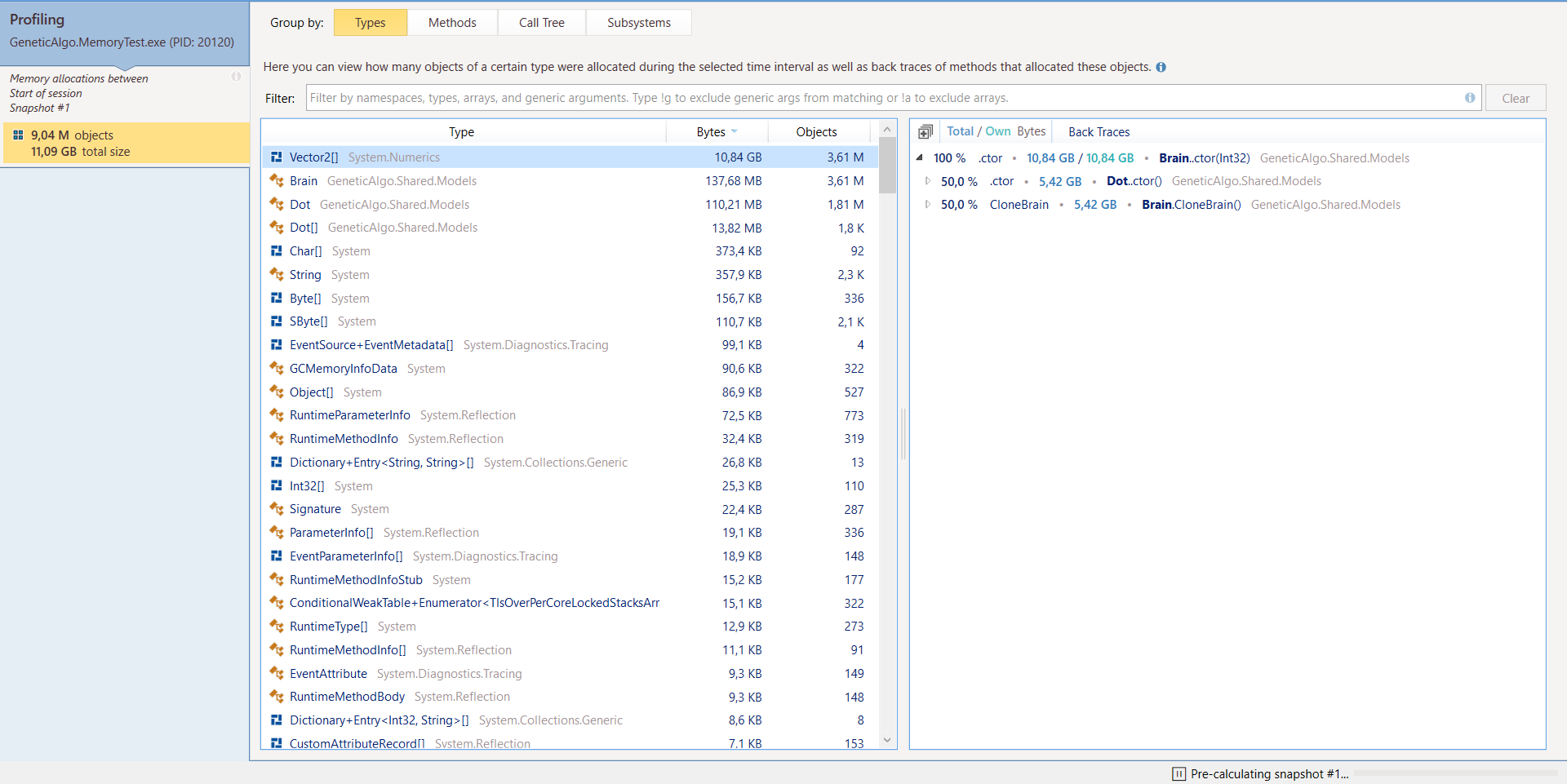Click the Objects column header
Image resolution: width=1567 pixels, height=784 pixels.
[817, 132]
